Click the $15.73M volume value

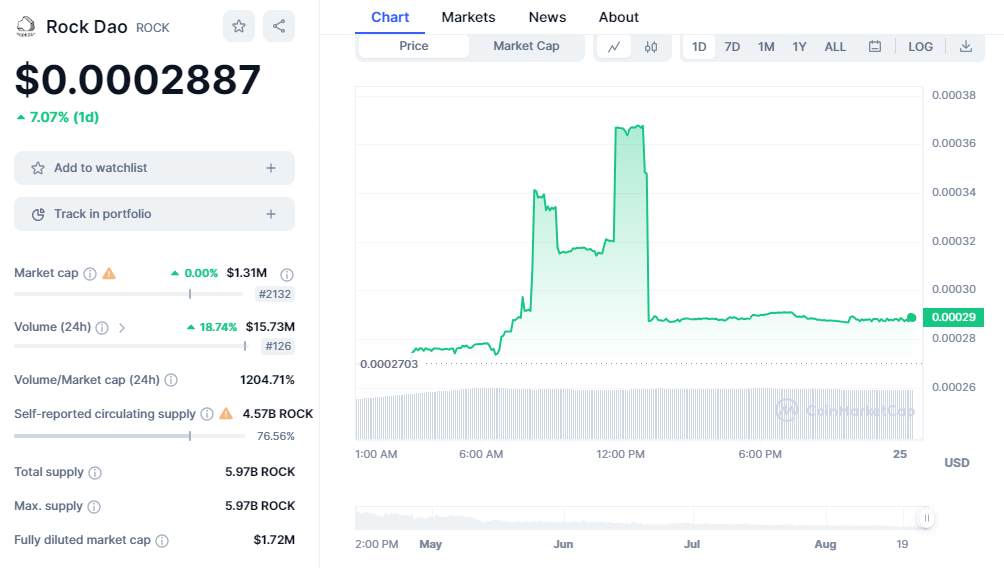pos(270,327)
